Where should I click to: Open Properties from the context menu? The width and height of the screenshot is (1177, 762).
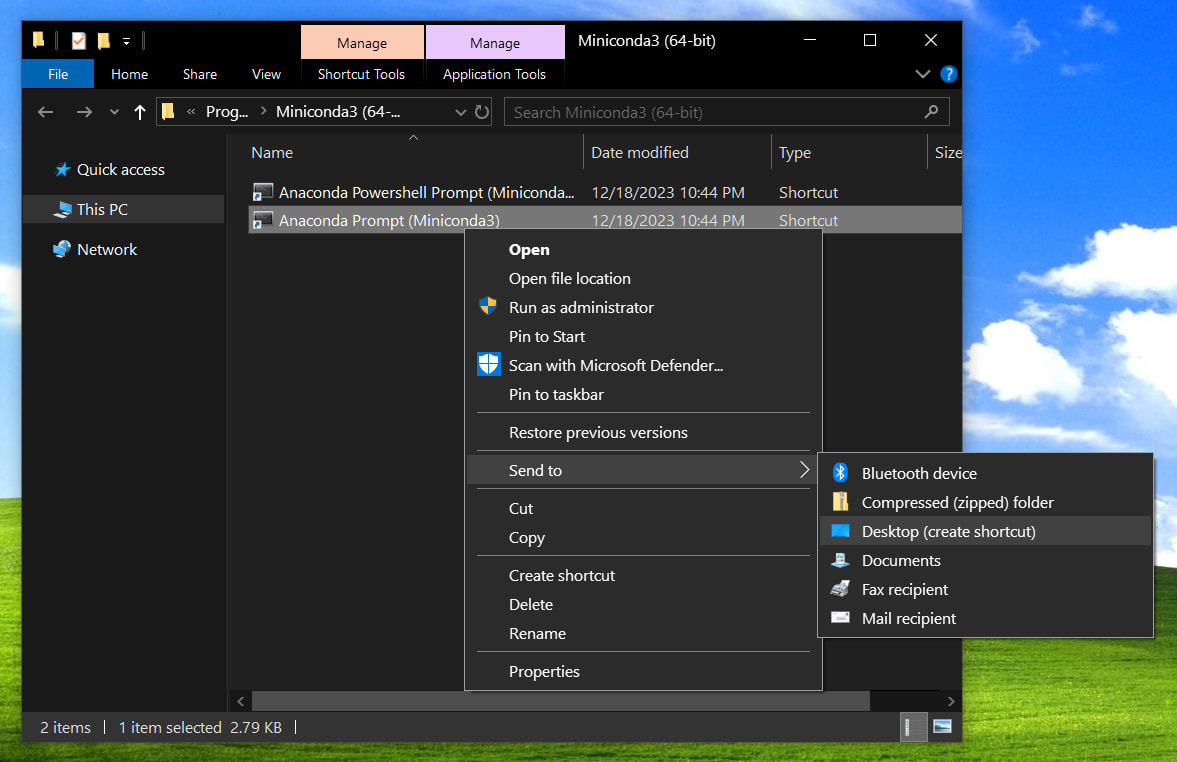643,671
